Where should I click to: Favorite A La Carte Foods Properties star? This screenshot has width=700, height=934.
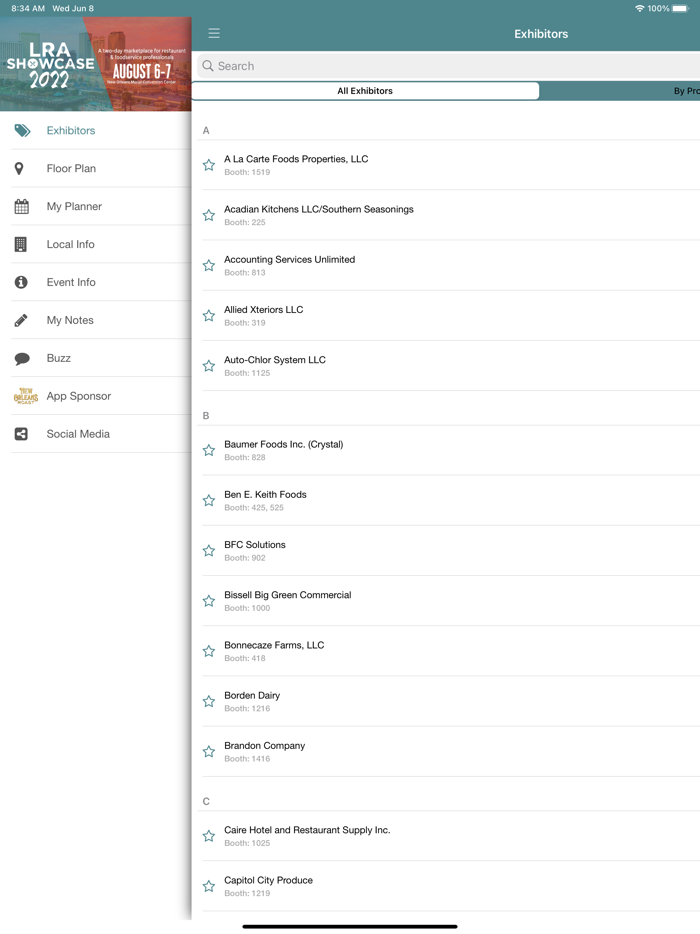209,165
